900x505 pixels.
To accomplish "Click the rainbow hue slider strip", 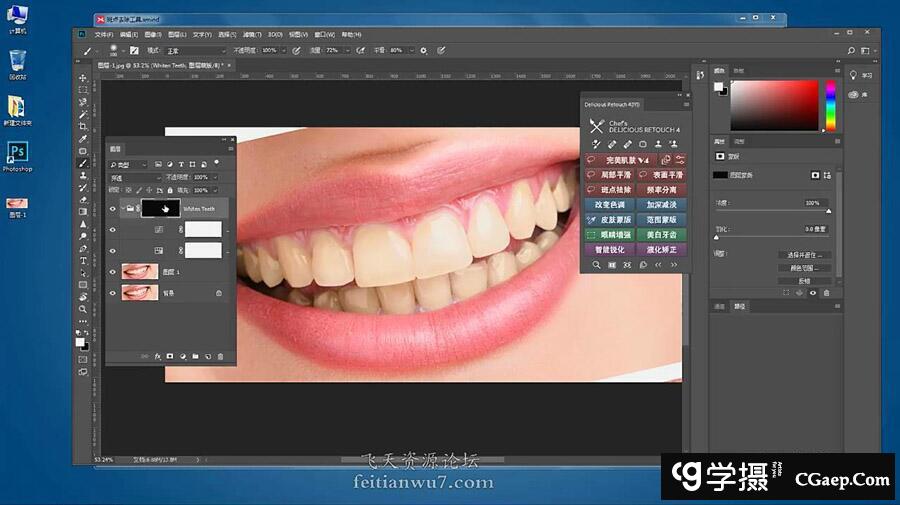I will click(829, 107).
